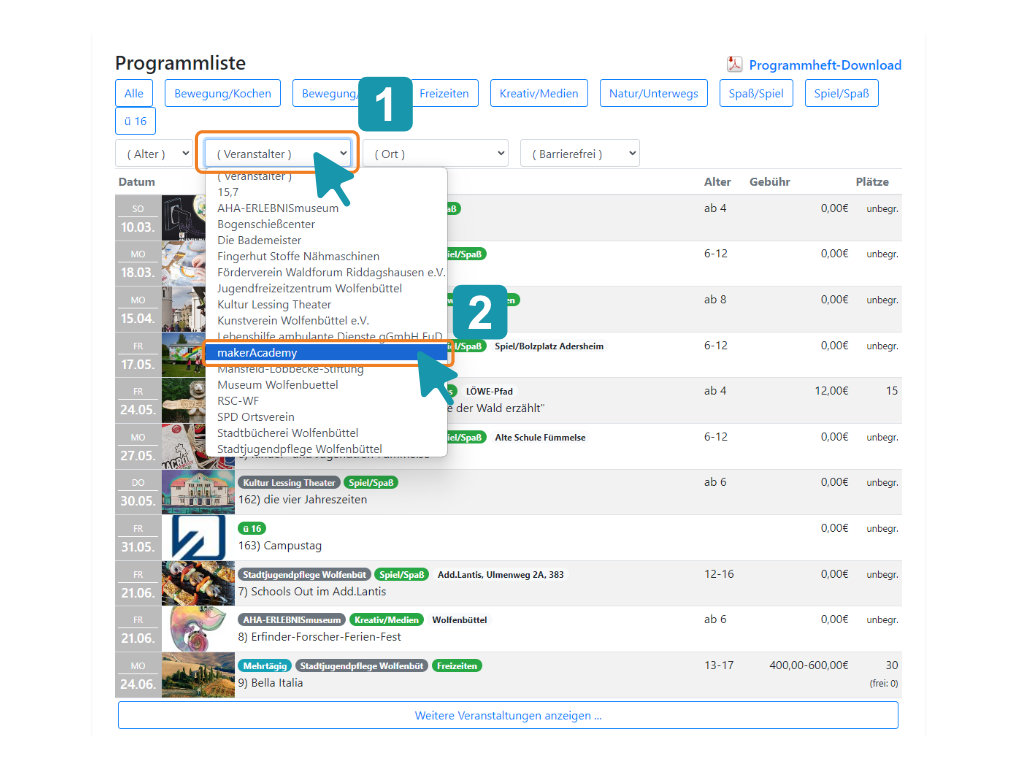
Task: Select makerAcademy in the Veranstalter list
Action: pos(326,352)
